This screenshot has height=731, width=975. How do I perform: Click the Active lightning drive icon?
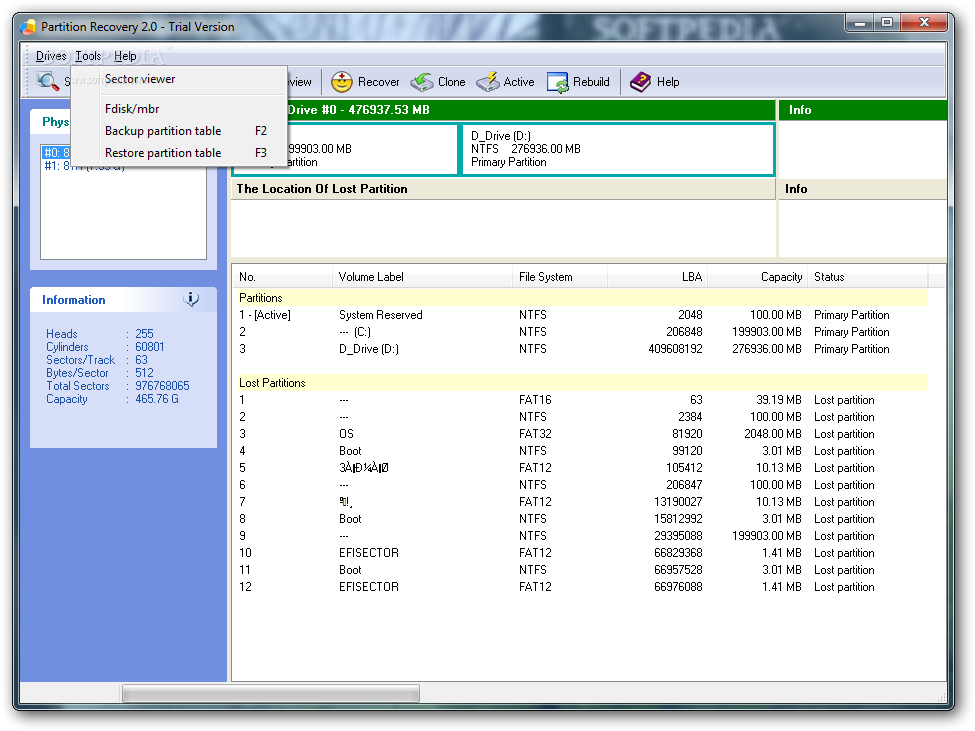coord(488,81)
